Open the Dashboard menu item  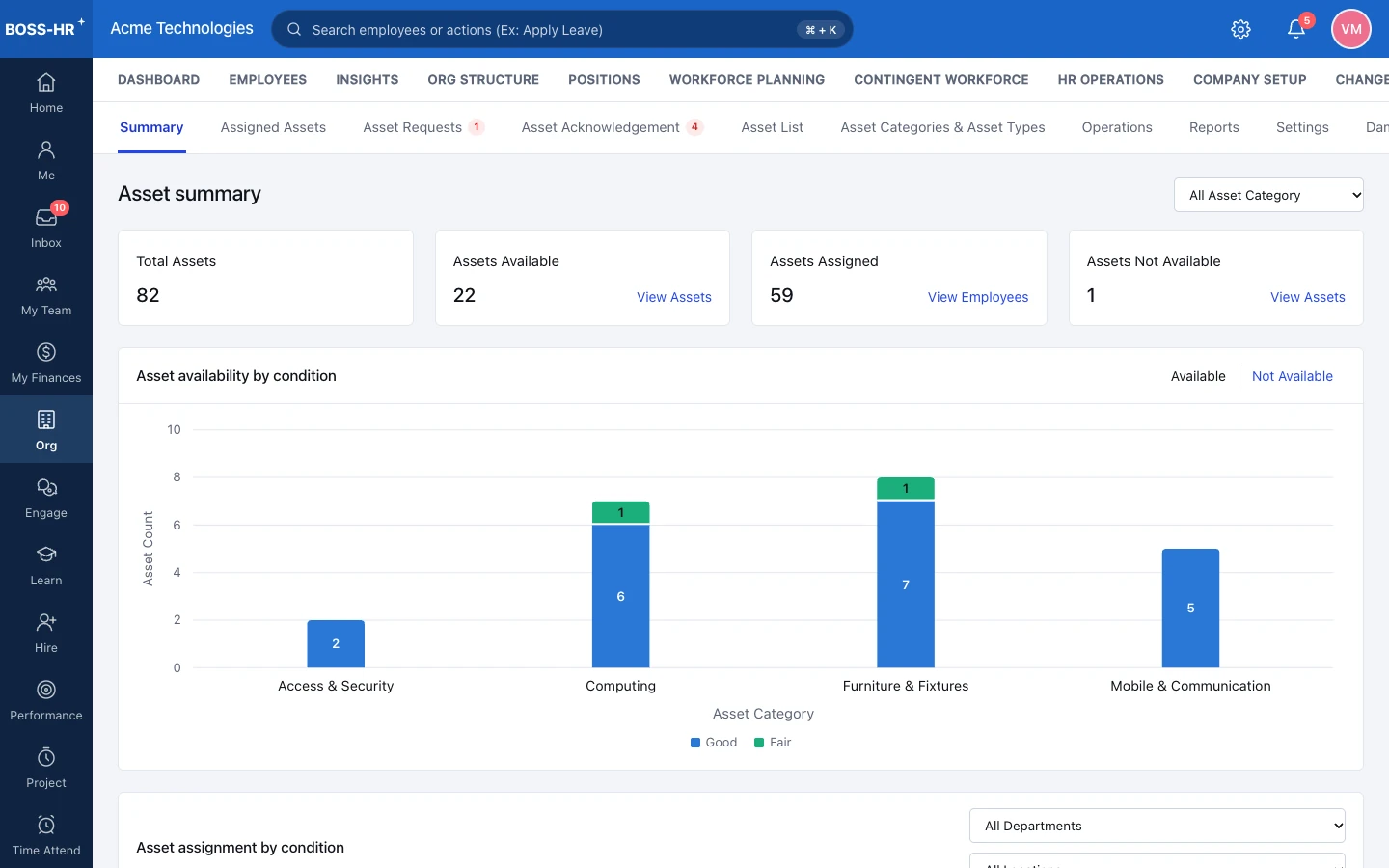pyautogui.click(x=158, y=80)
